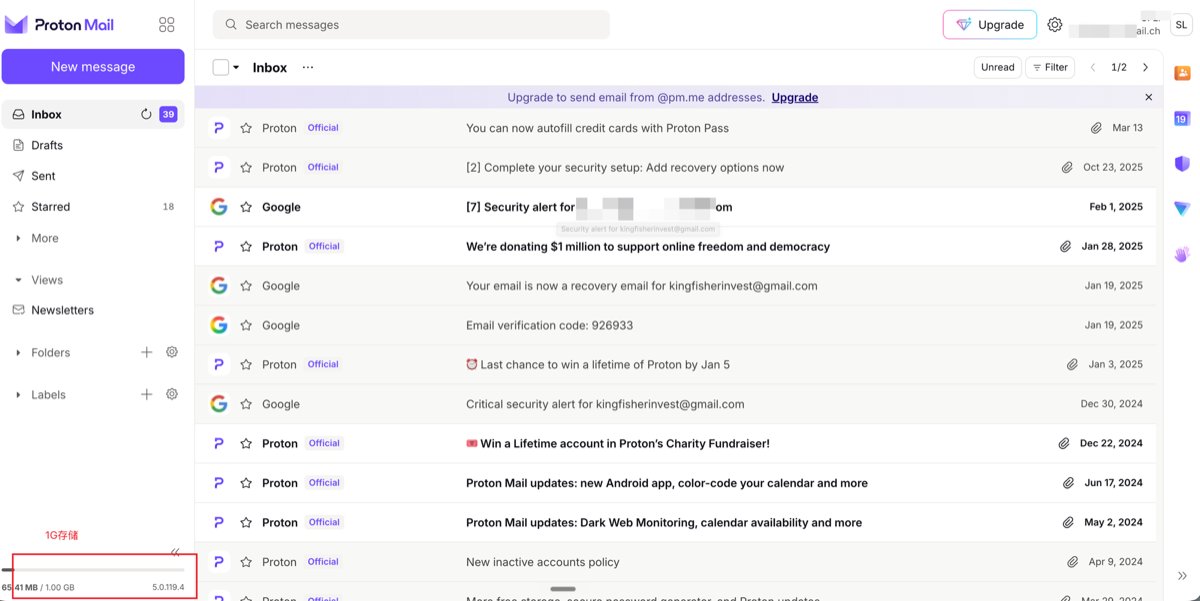Viewport: 1200px width, 601px height.
Task: Star the Email verification code message
Action: [246, 325]
